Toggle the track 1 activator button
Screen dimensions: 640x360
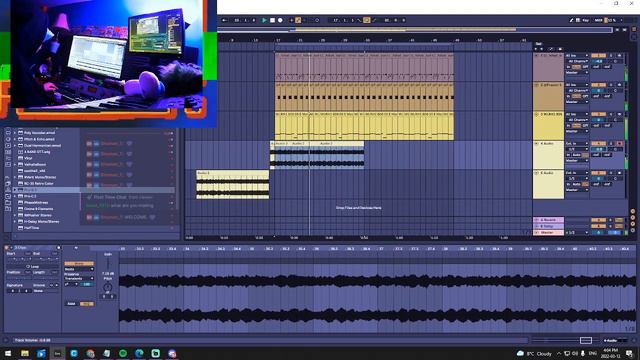point(598,56)
